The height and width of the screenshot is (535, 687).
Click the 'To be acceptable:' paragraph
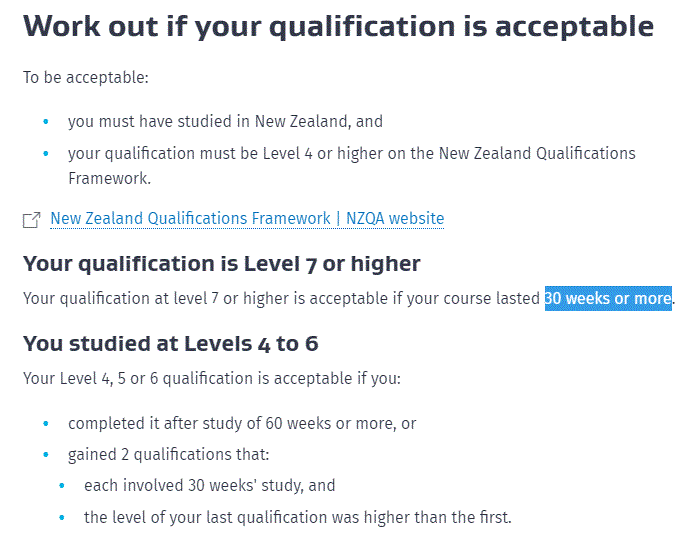pyautogui.click(x=86, y=78)
